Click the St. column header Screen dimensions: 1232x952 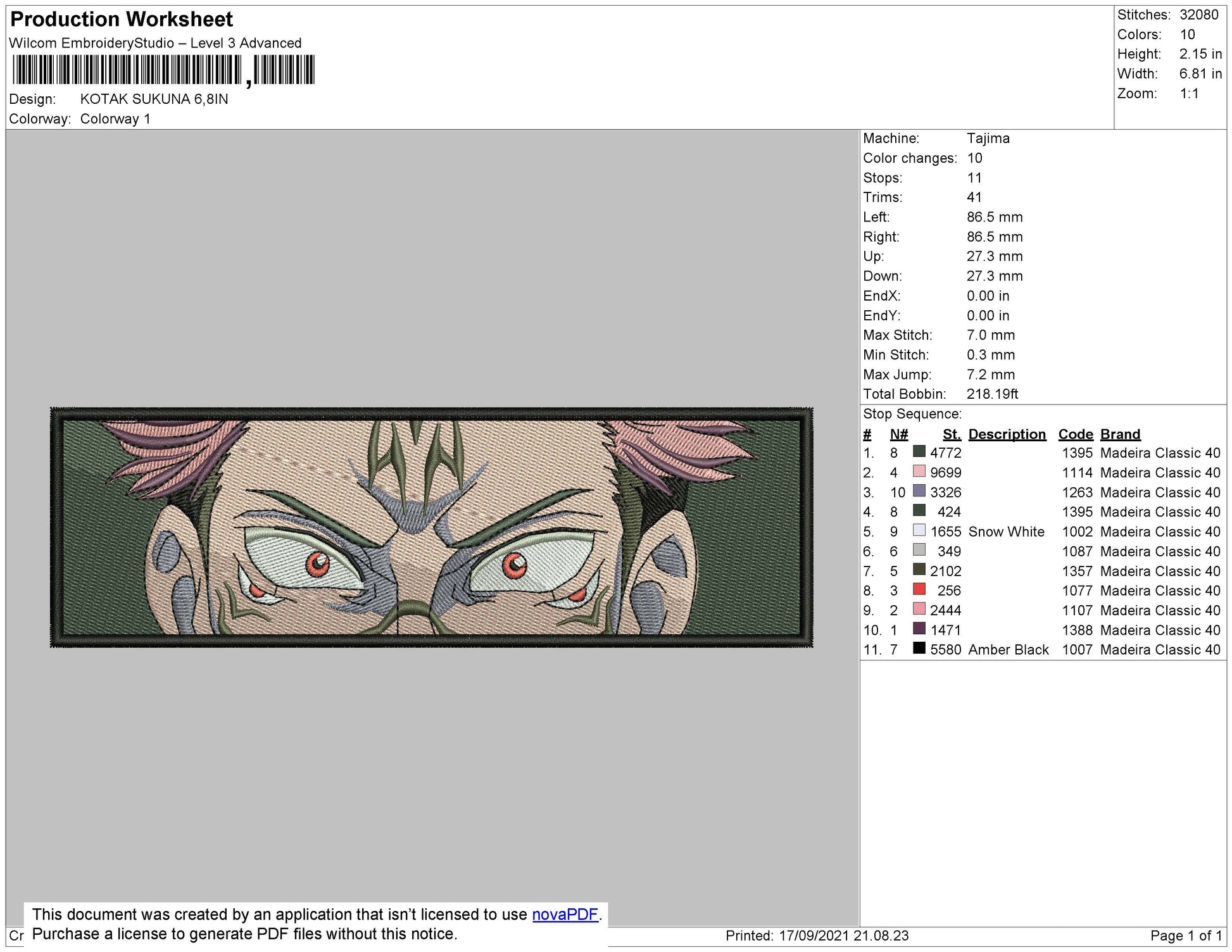[952, 434]
